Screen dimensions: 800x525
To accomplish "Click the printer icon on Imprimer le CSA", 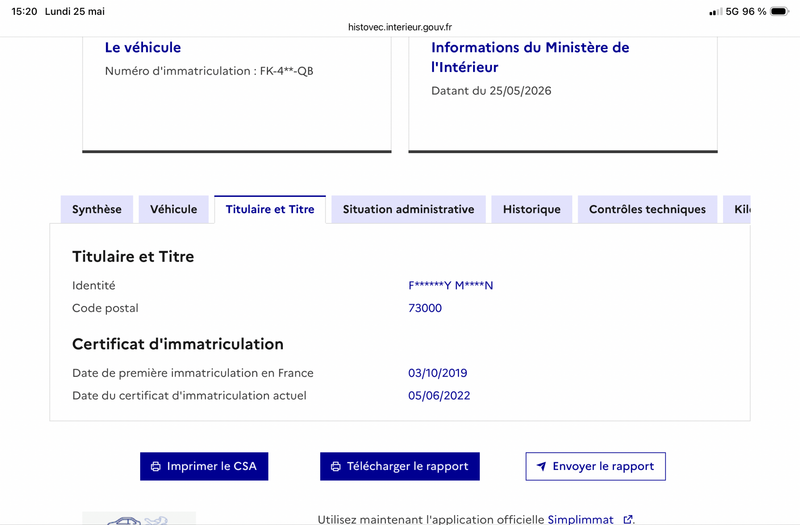I will click(x=156, y=466).
